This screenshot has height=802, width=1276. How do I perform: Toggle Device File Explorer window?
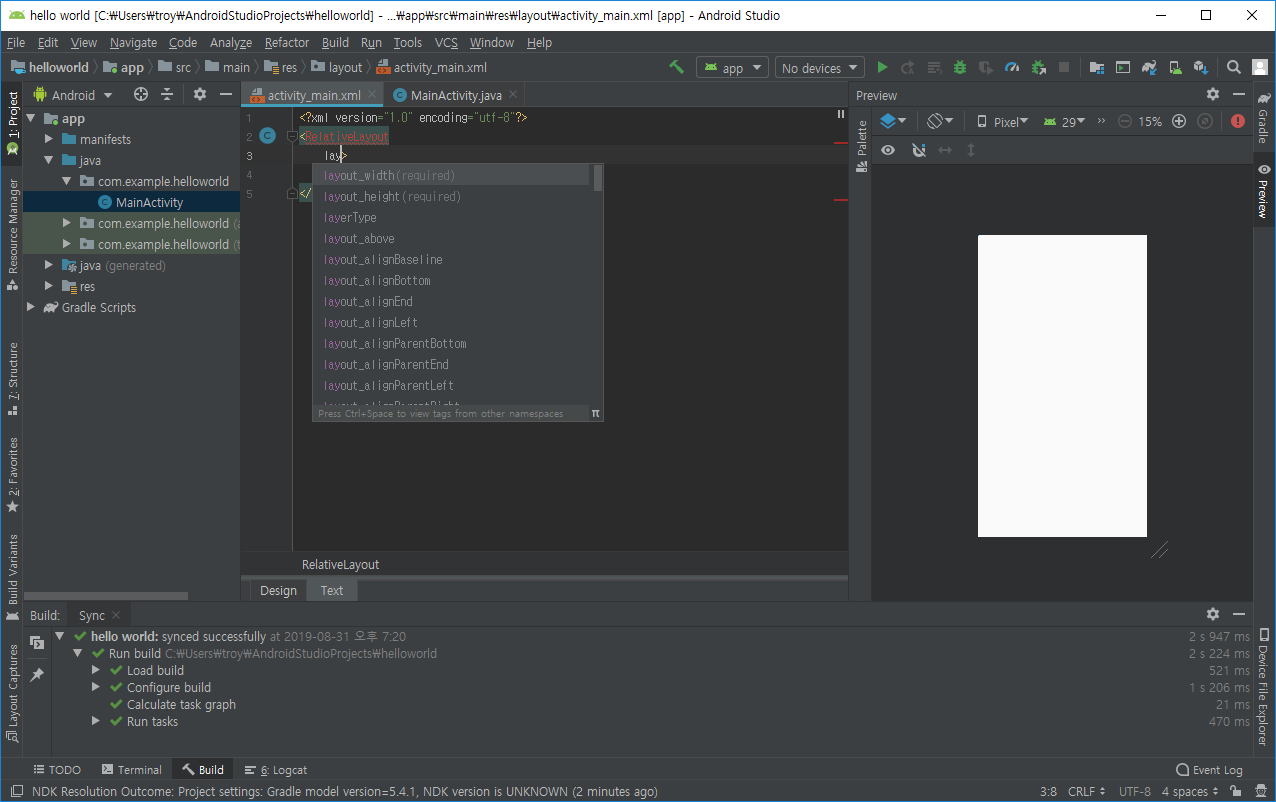click(1264, 687)
